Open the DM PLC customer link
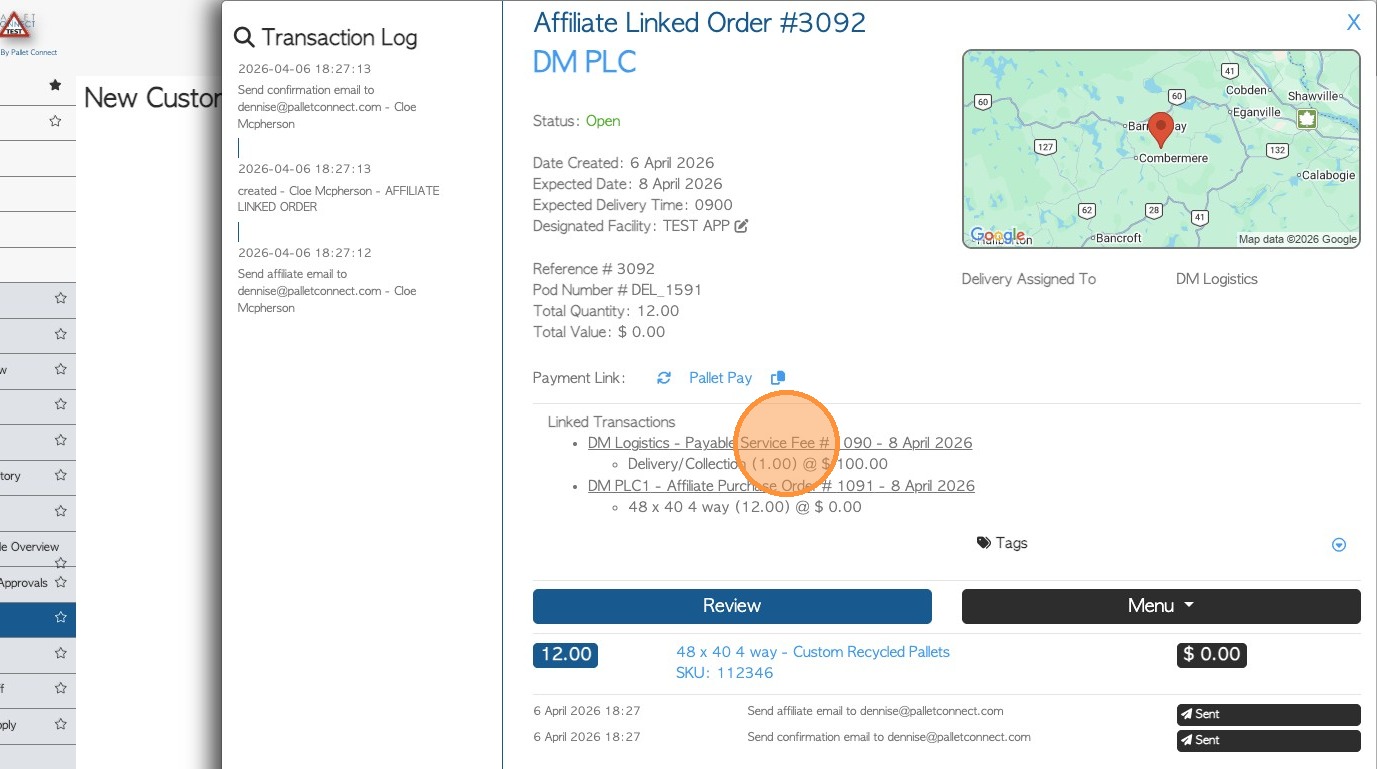This screenshot has height=769, width=1377. pos(584,62)
